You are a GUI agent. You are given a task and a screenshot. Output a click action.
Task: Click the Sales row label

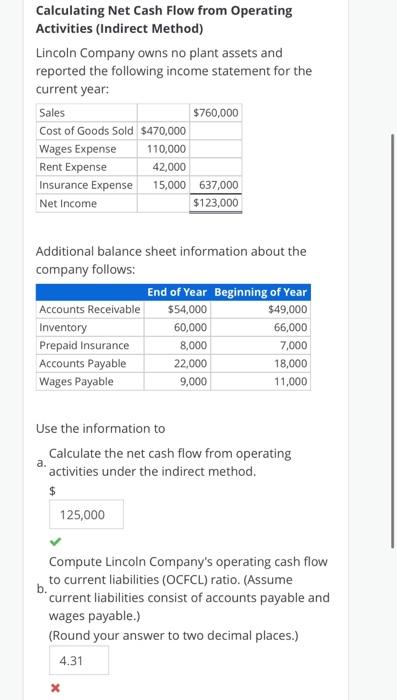tap(52, 112)
